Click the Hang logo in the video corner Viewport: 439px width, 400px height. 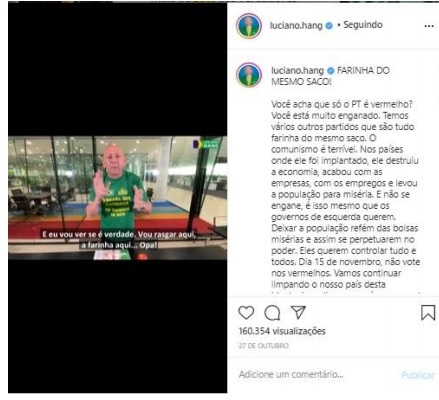206,144
